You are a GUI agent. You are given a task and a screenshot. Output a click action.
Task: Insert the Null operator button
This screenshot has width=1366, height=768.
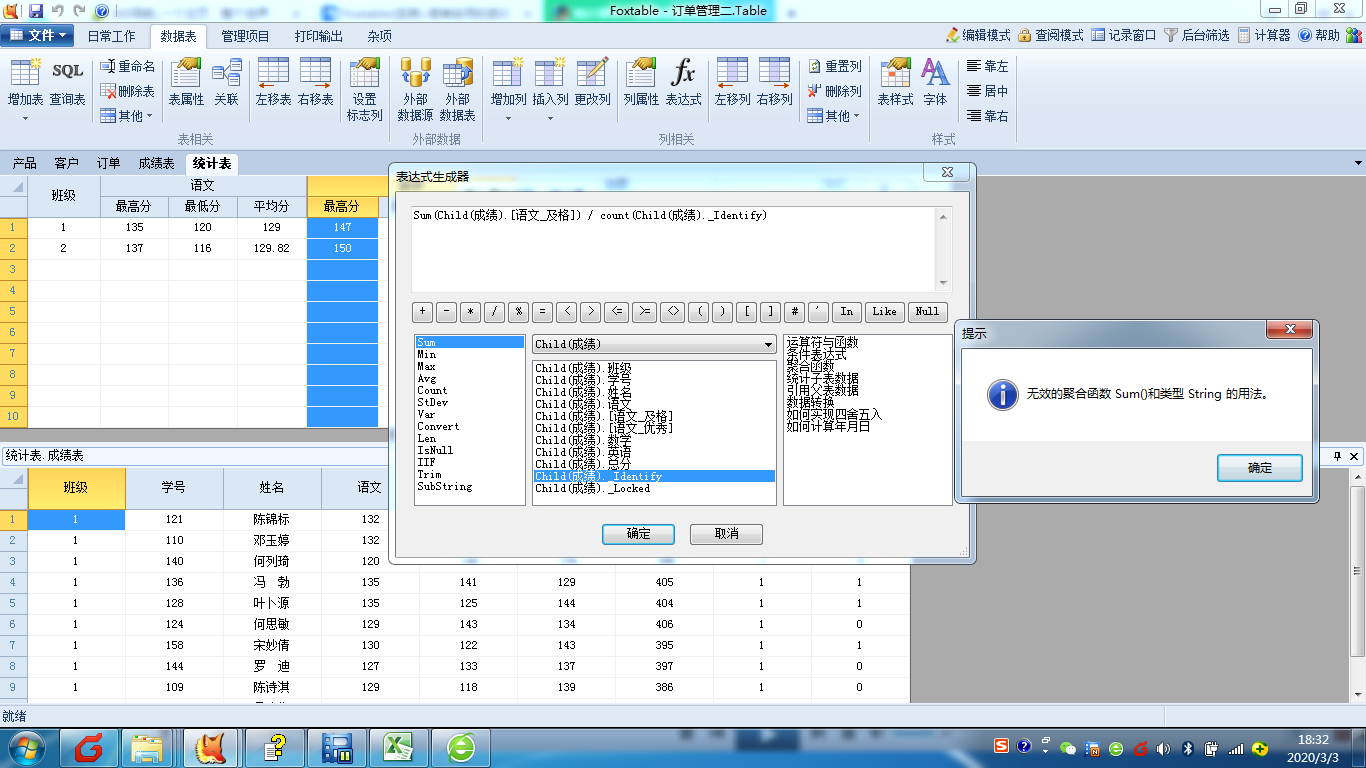click(927, 312)
